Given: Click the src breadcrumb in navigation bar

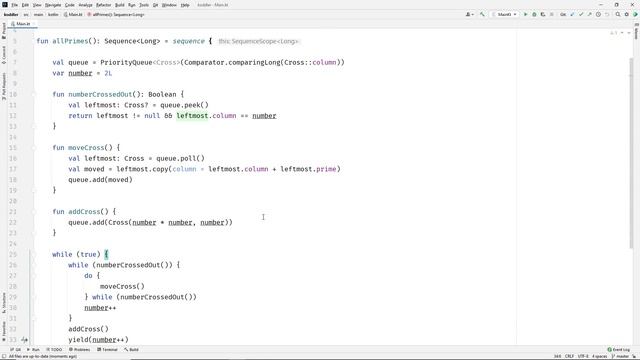Looking at the screenshot, I should 26,15.
